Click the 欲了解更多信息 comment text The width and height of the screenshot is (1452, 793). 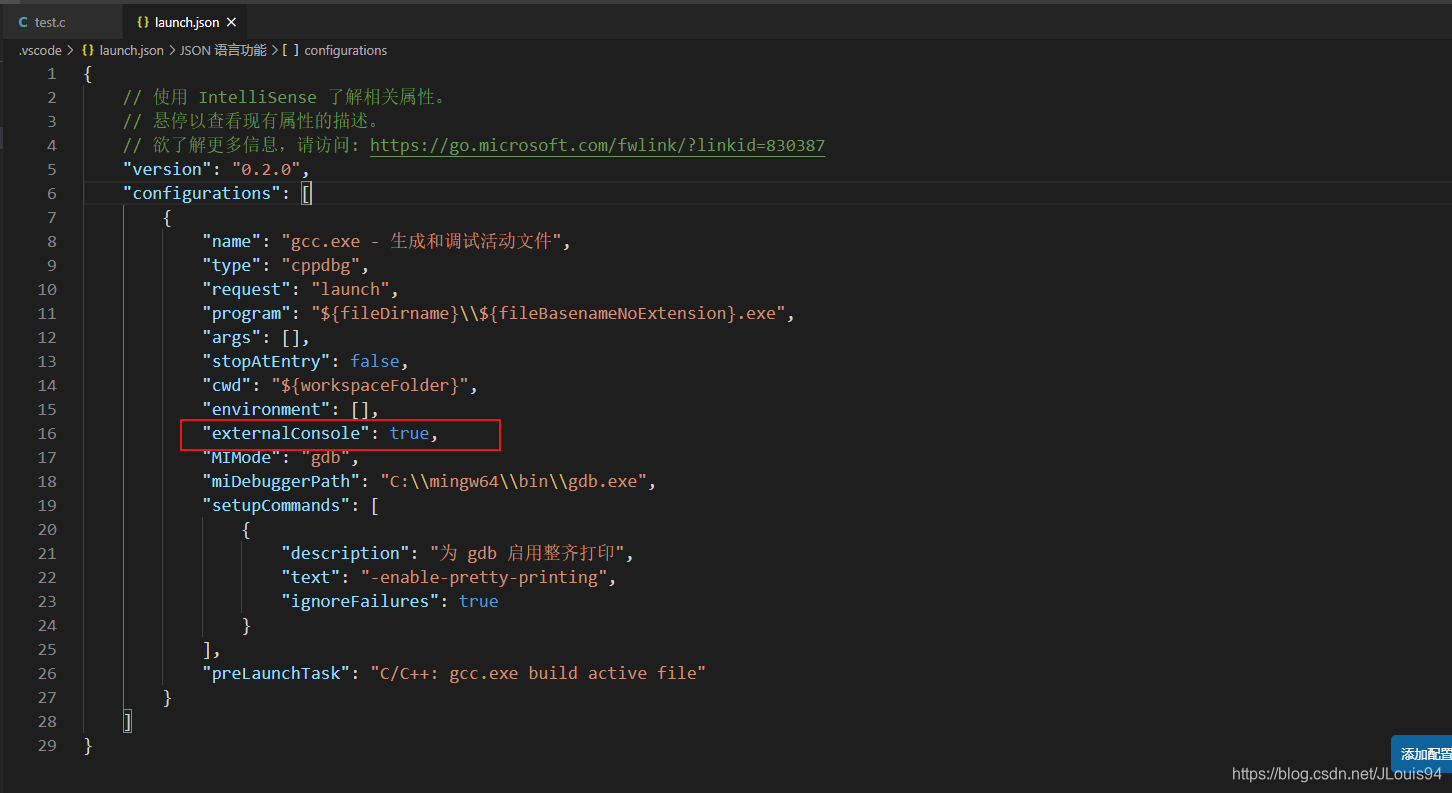tap(241, 145)
